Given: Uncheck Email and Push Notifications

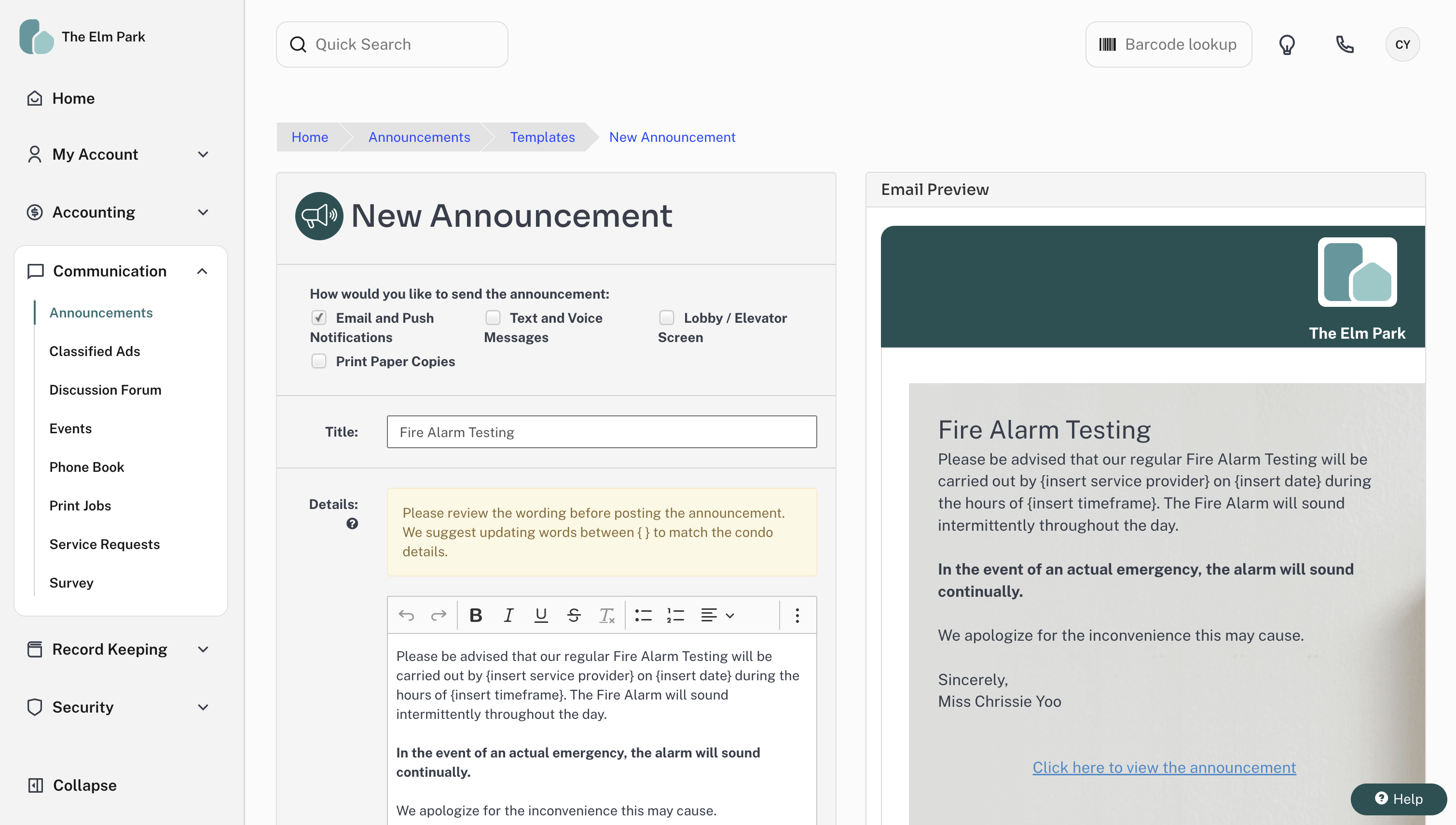Looking at the screenshot, I should [x=319, y=317].
